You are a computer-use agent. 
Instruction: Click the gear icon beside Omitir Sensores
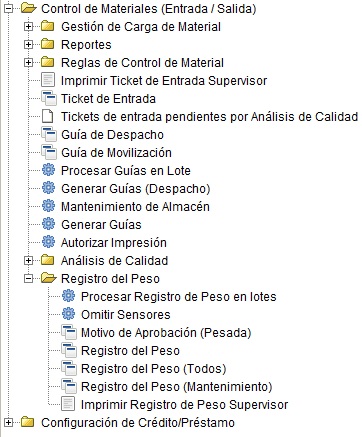(68, 314)
